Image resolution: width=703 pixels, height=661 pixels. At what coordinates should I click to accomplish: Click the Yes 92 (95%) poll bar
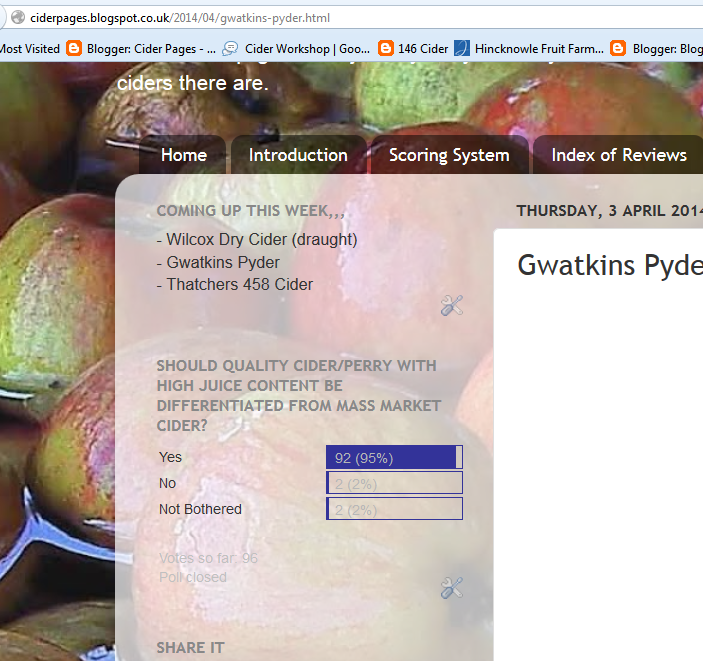(x=394, y=457)
